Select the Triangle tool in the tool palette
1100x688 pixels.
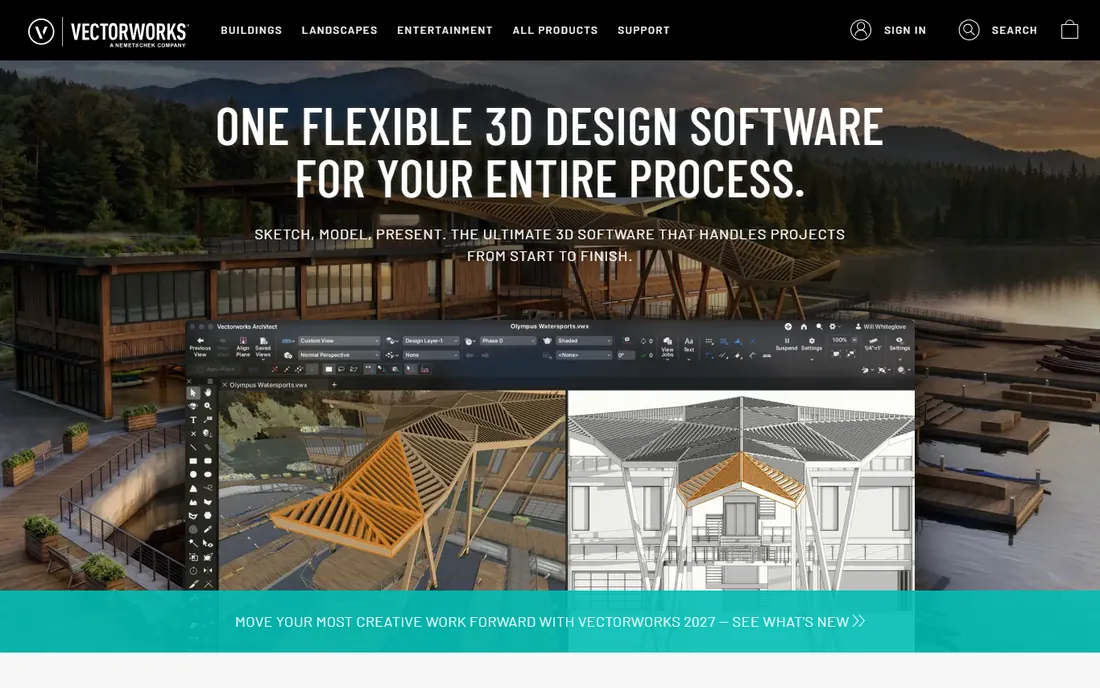pyautogui.click(x=193, y=488)
